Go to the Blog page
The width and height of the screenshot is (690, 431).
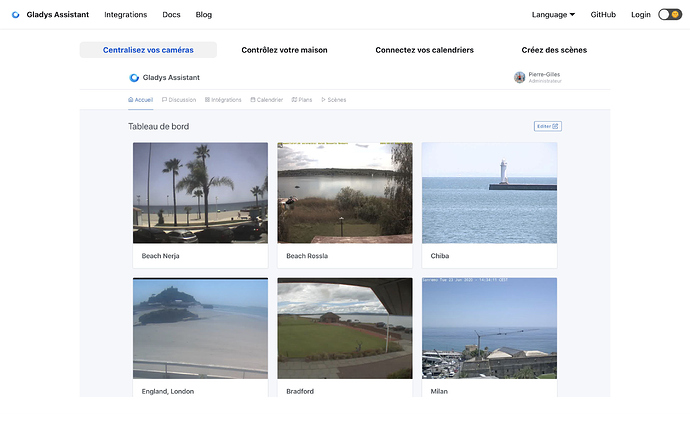pos(204,15)
